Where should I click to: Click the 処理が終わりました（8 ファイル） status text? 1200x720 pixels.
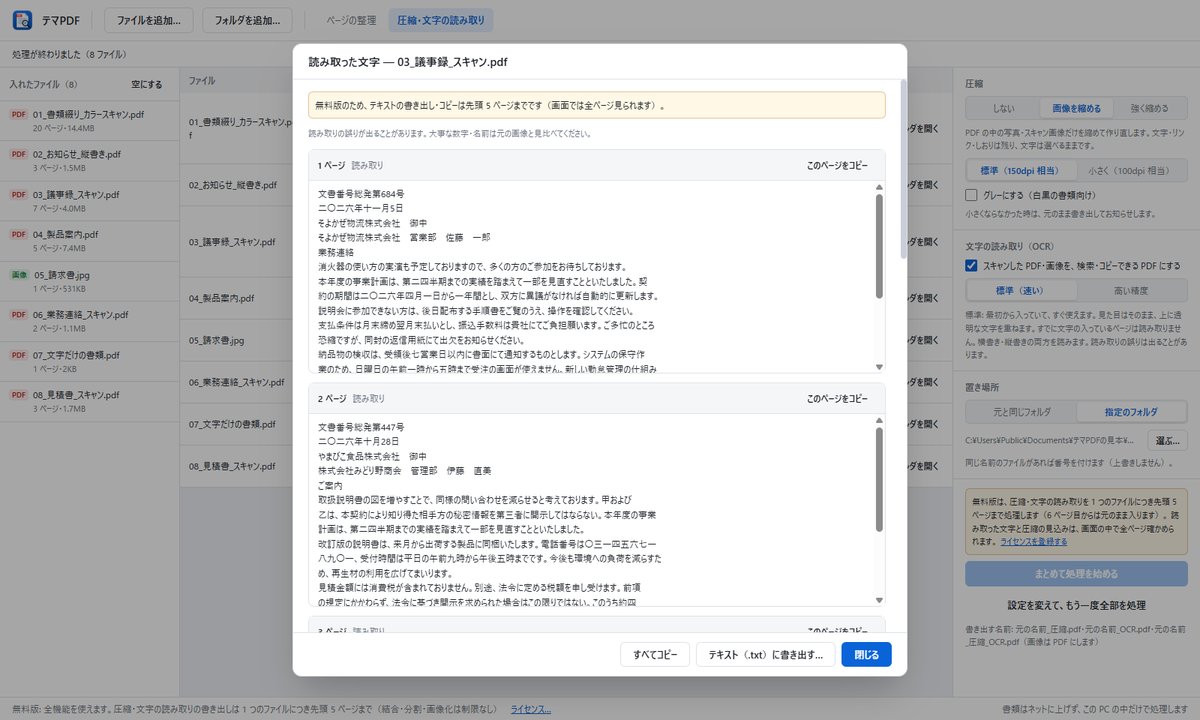coord(69,54)
